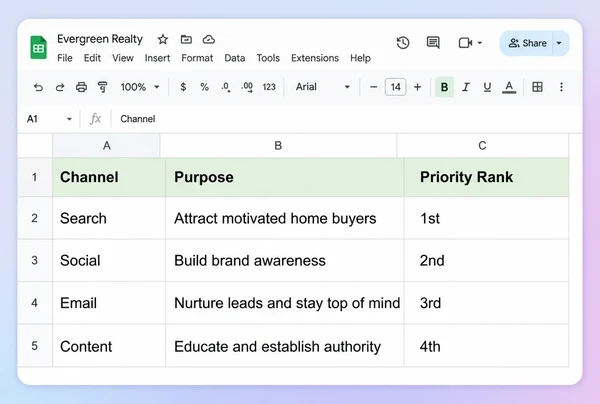Open the File menu
This screenshot has height=404, width=600.
point(65,58)
